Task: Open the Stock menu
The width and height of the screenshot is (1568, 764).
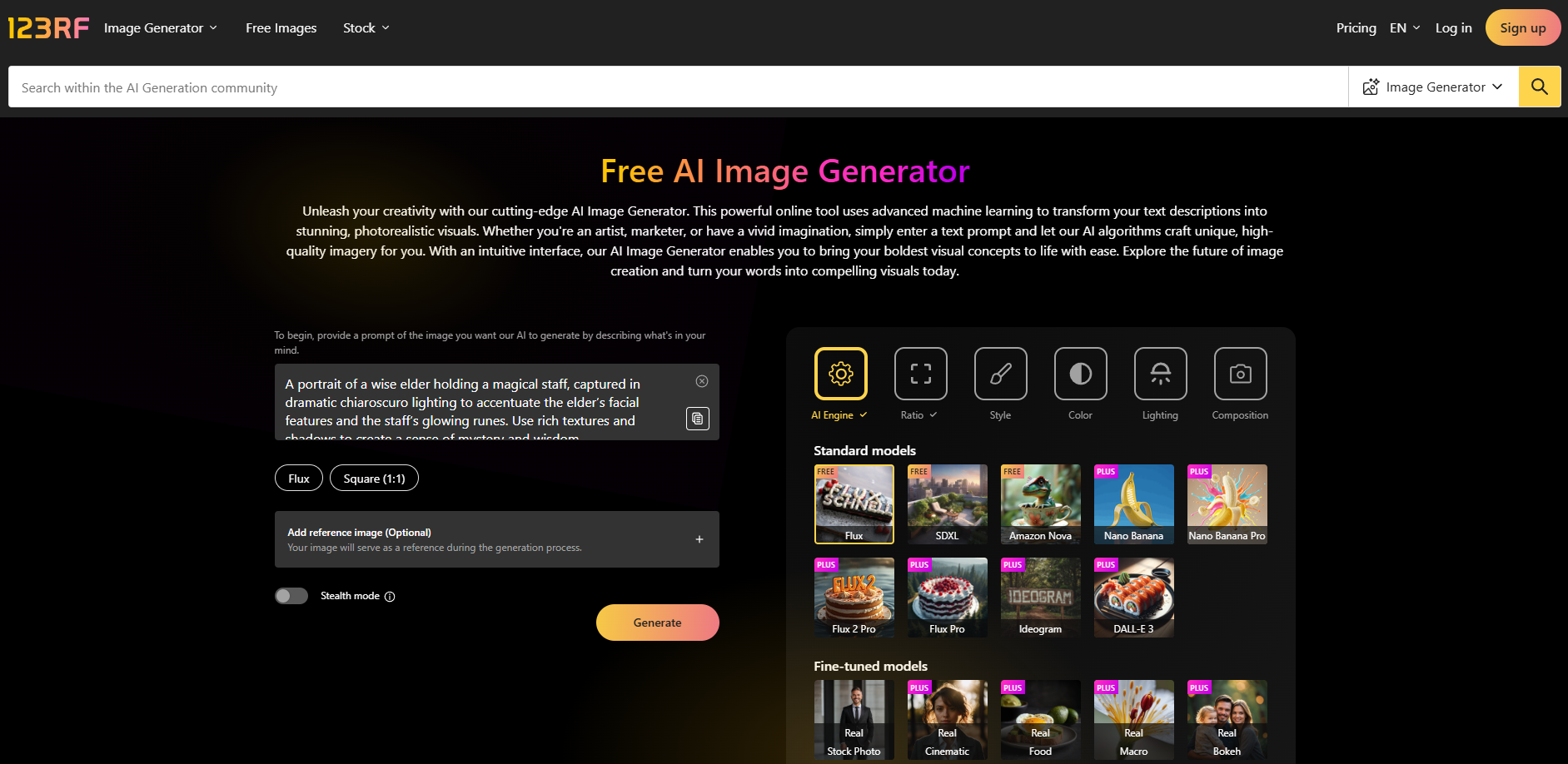Action: click(x=366, y=28)
